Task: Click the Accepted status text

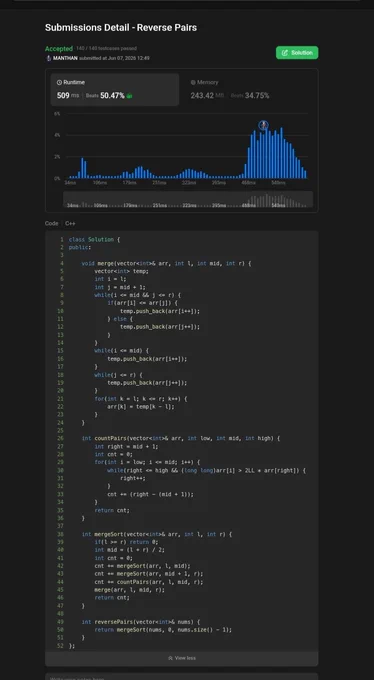Action: 59,49
